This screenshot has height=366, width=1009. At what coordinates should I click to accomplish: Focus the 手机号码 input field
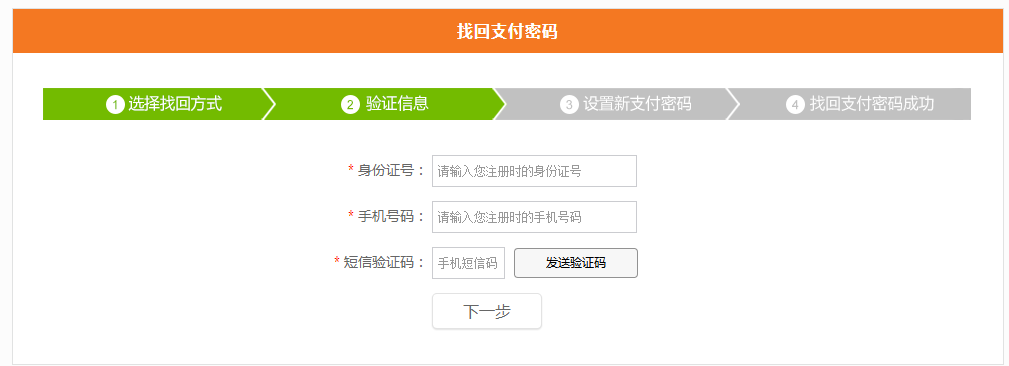pos(534,217)
